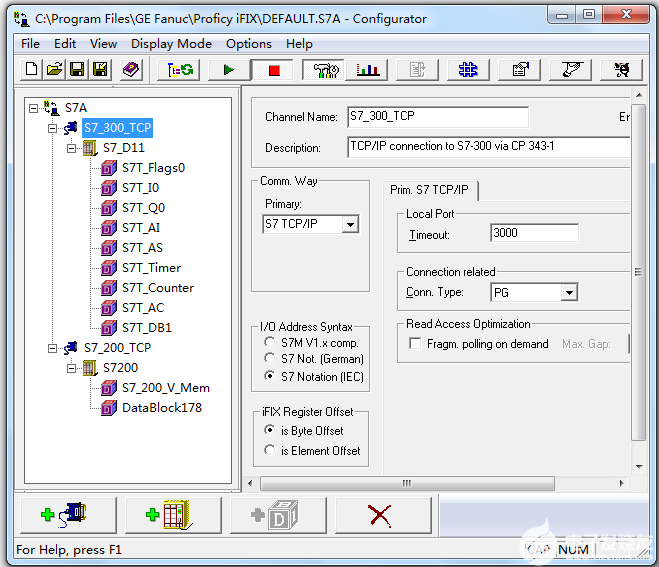The image size is (659, 567).
Task: Collapse the S7200 device node
Action: (x=71, y=369)
